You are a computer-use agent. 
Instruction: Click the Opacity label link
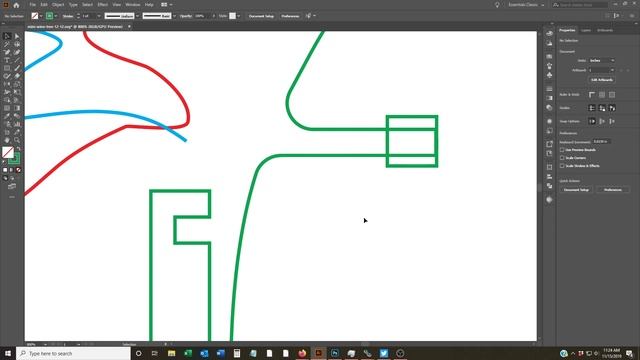click(x=186, y=16)
